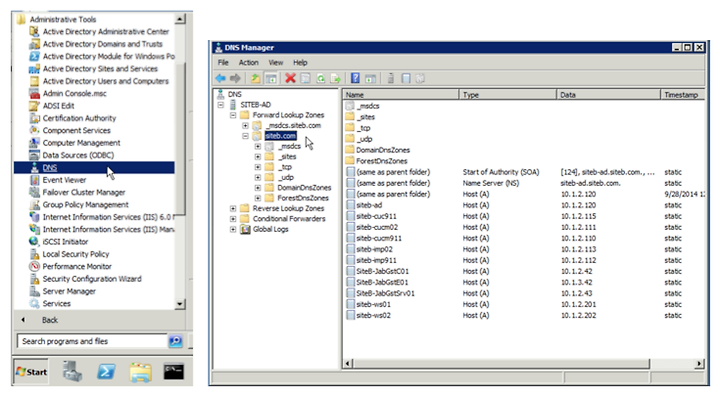This screenshot has width=720, height=398.
Task: Select the siteb-ws02 host record
Action: pos(373,315)
